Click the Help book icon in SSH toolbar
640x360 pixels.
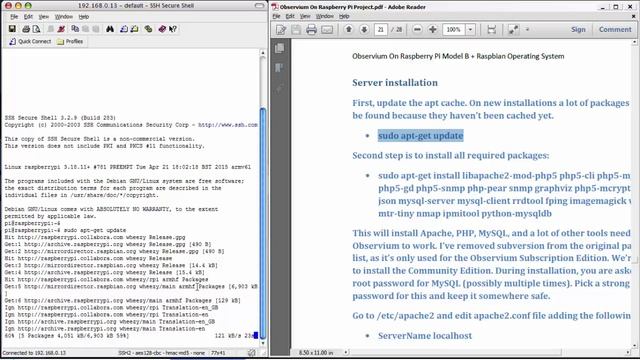click(x=162, y=29)
